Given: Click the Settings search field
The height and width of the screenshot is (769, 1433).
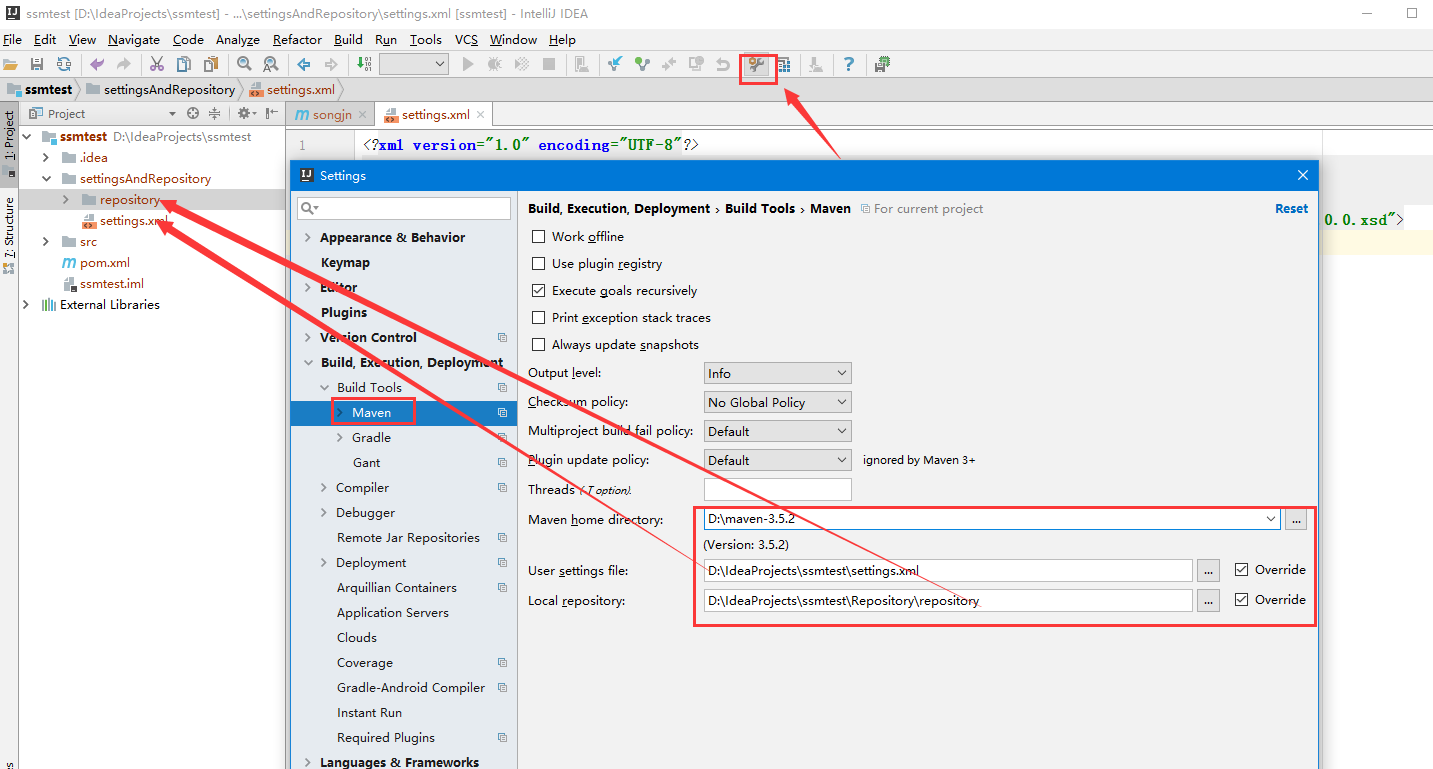Looking at the screenshot, I should click(404, 208).
